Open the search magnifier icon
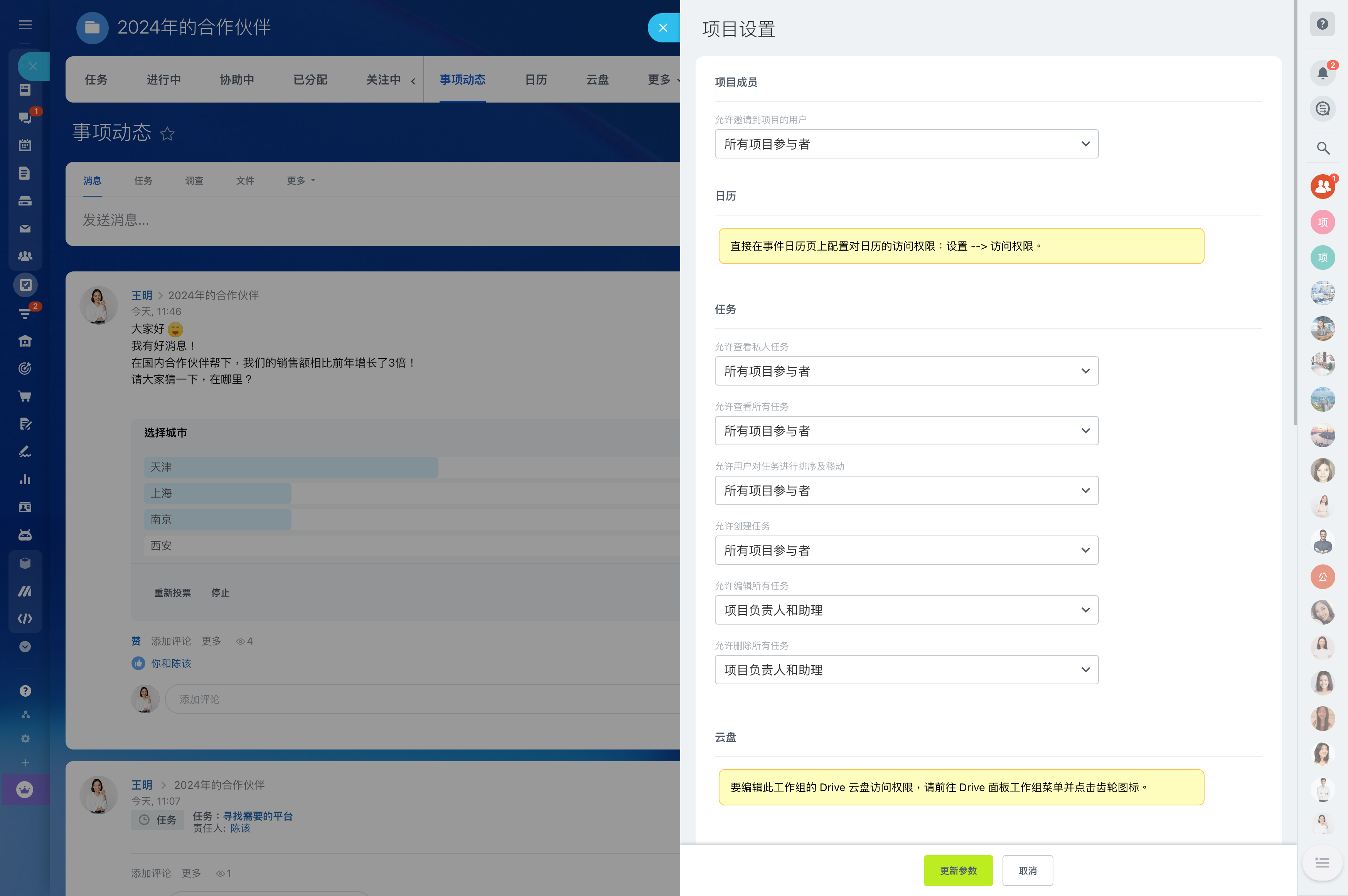 [x=1322, y=148]
